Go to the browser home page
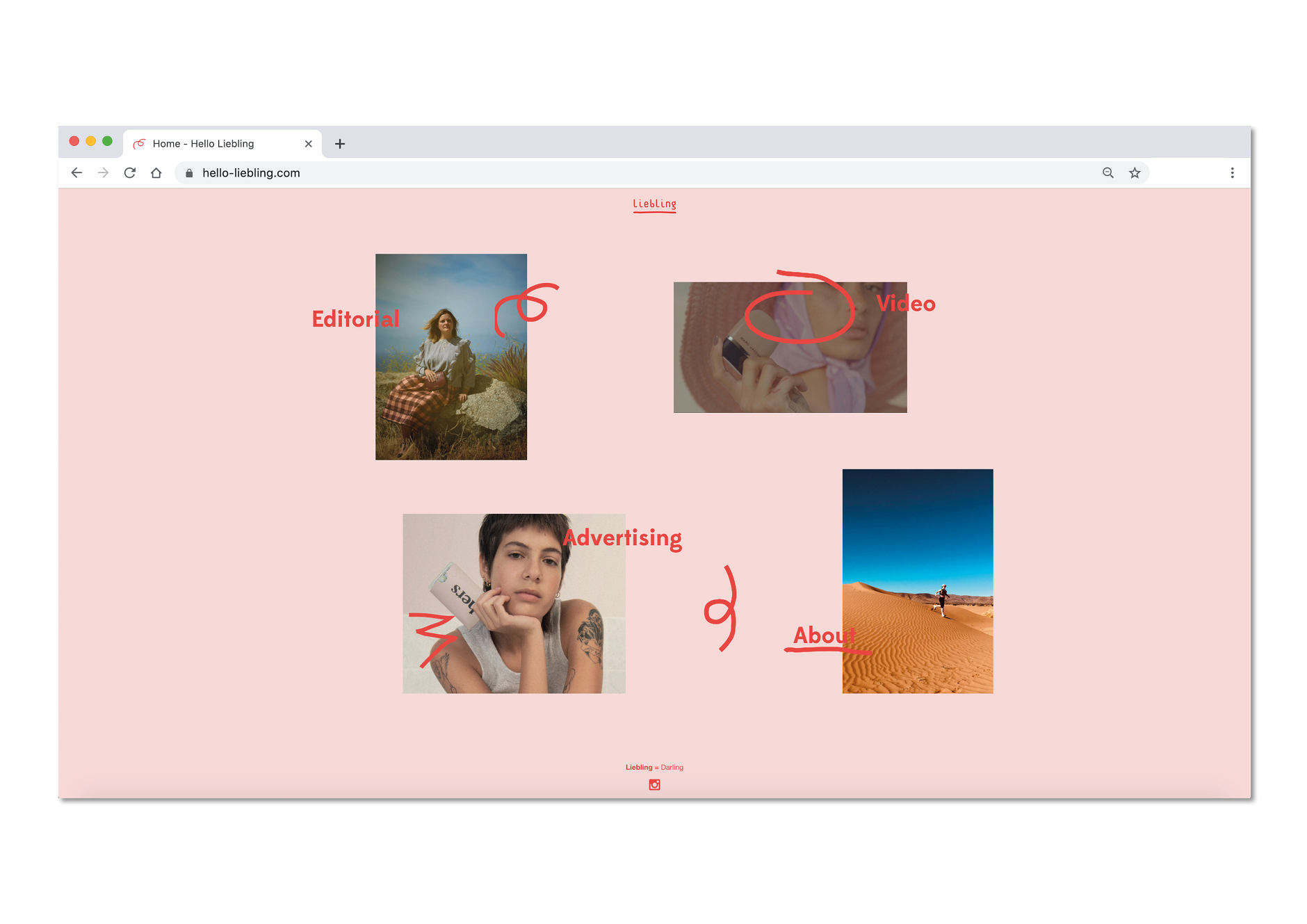The width and height of the screenshot is (1307, 924). coord(156,173)
